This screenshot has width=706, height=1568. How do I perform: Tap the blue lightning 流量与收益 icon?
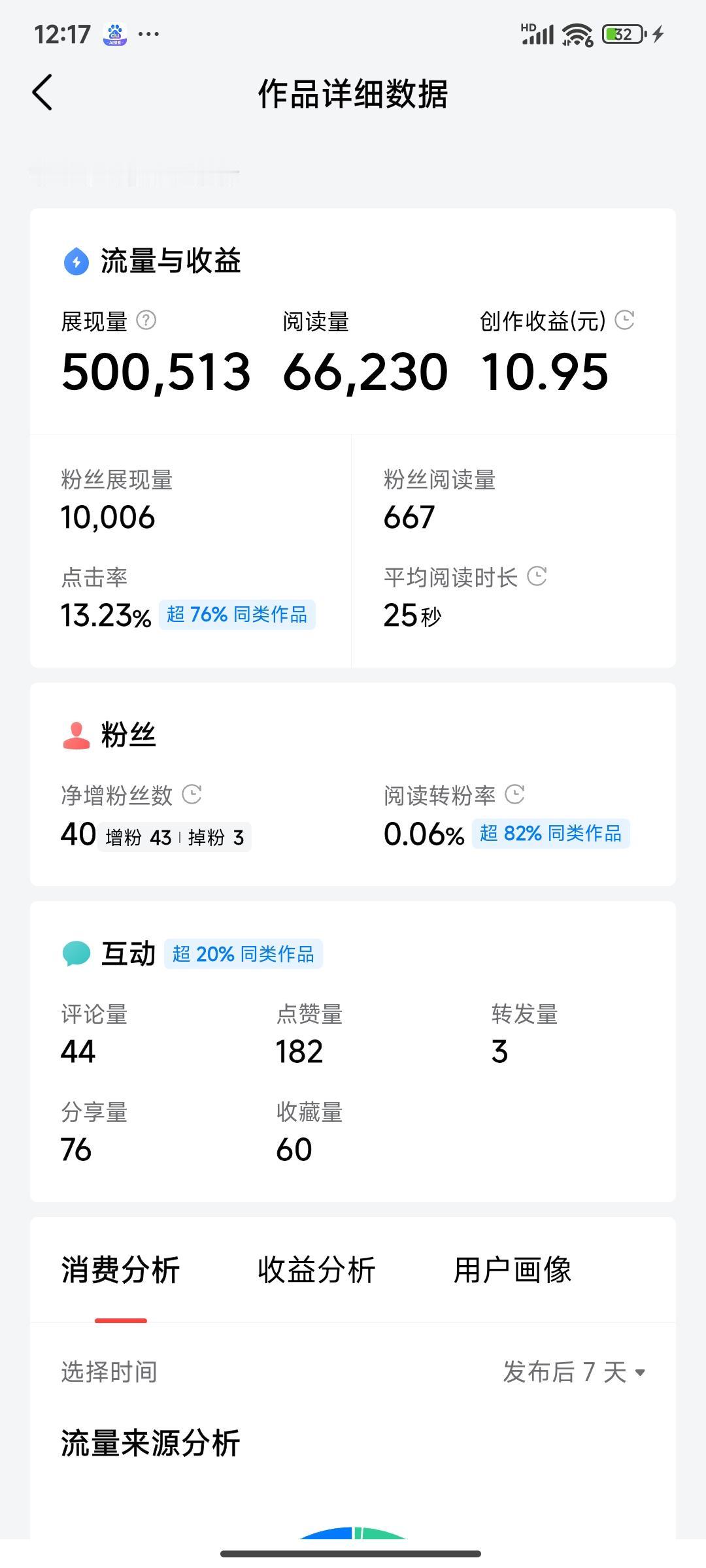coord(76,262)
